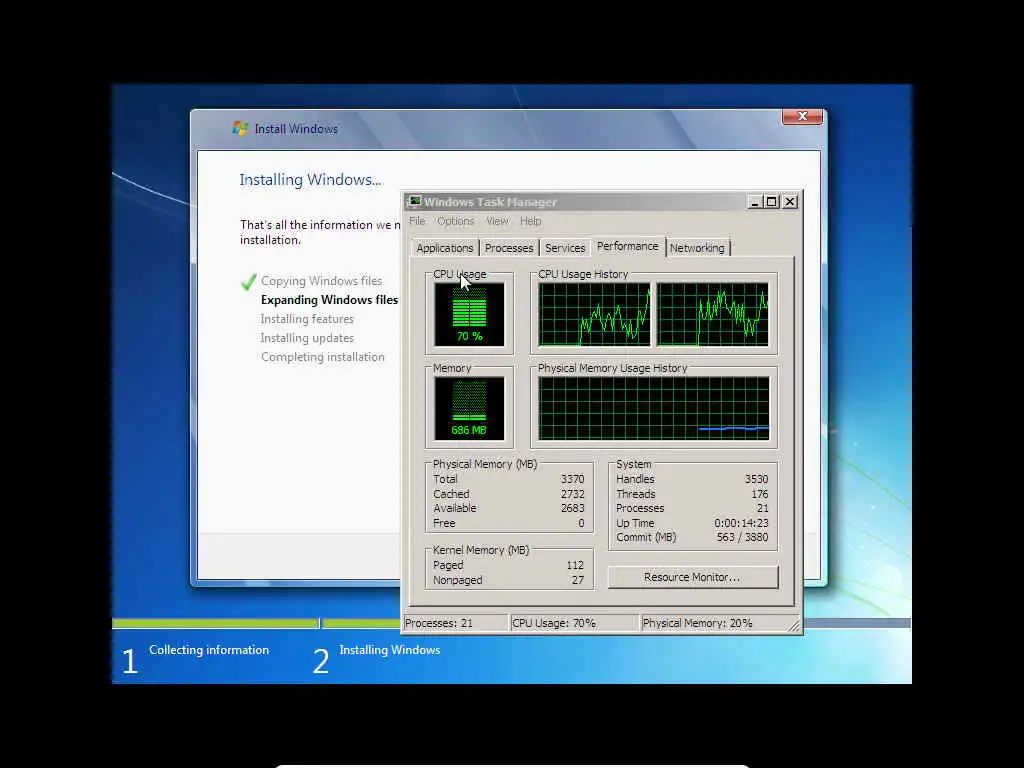This screenshot has width=1024, height=768.
Task: Click the System Processes value 21
Action: pos(763,508)
